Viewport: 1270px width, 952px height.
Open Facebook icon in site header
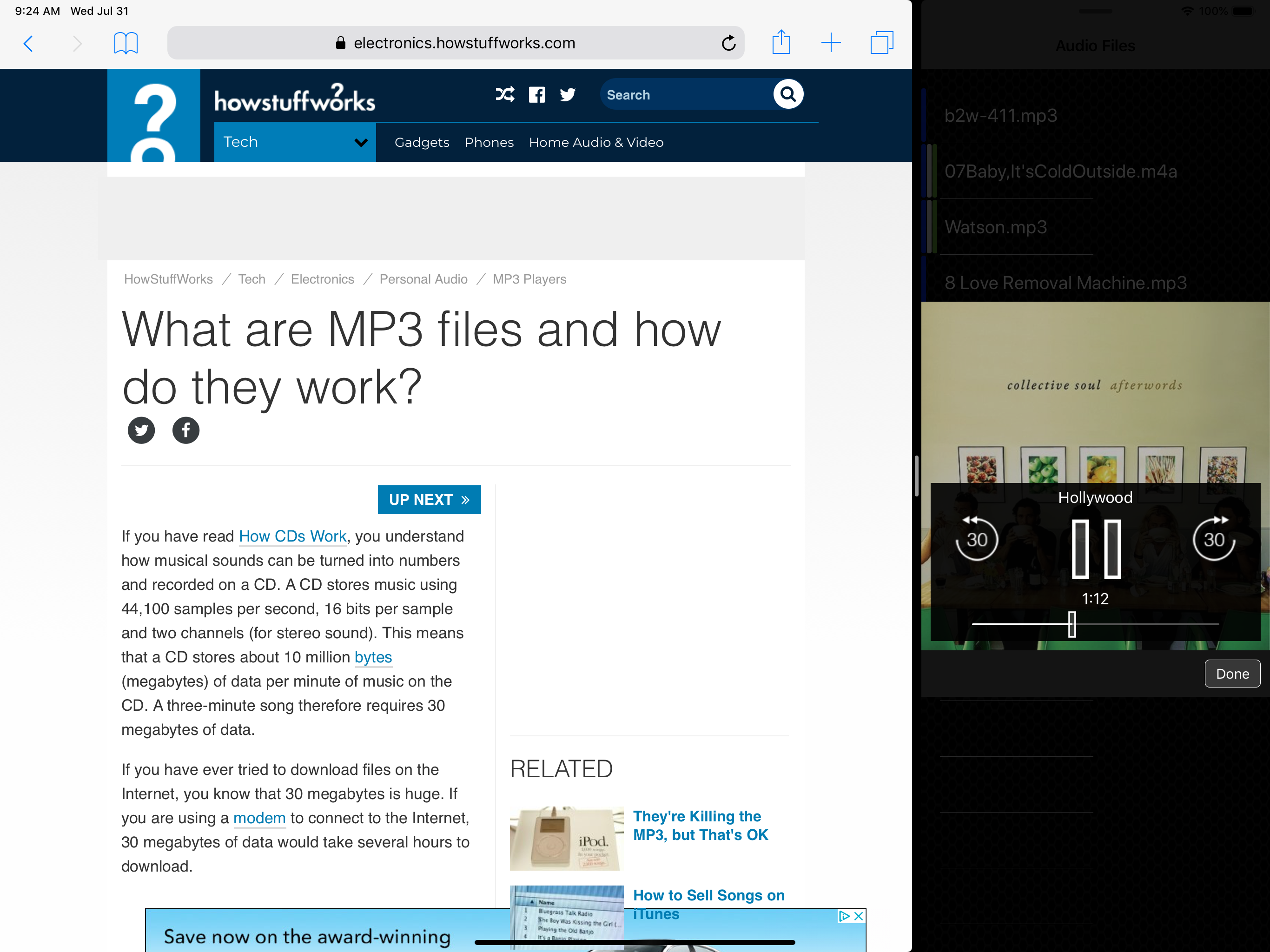[537, 95]
